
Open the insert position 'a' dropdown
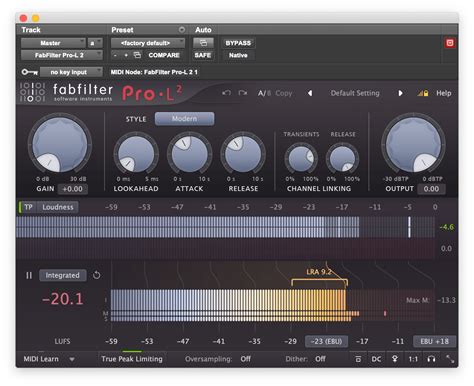pyautogui.click(x=95, y=43)
